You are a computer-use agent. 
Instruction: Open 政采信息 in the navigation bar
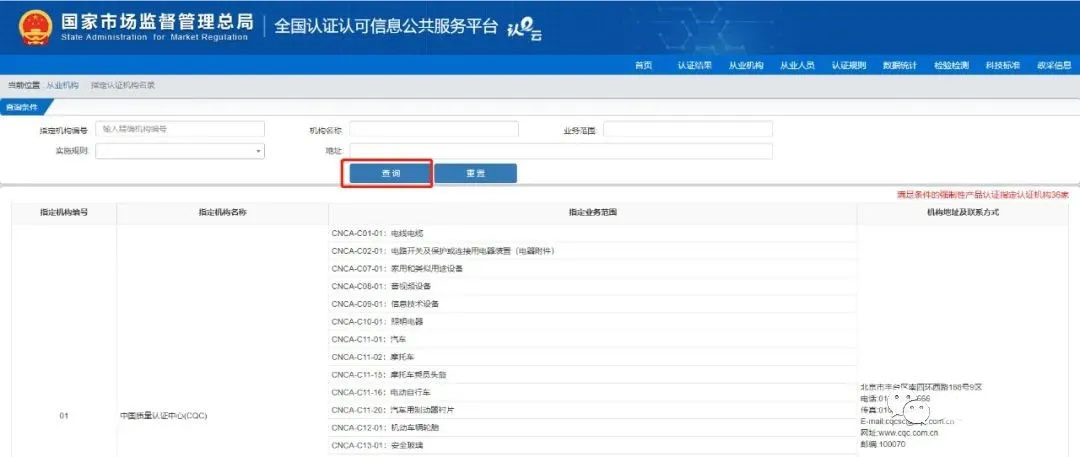coord(1053,65)
